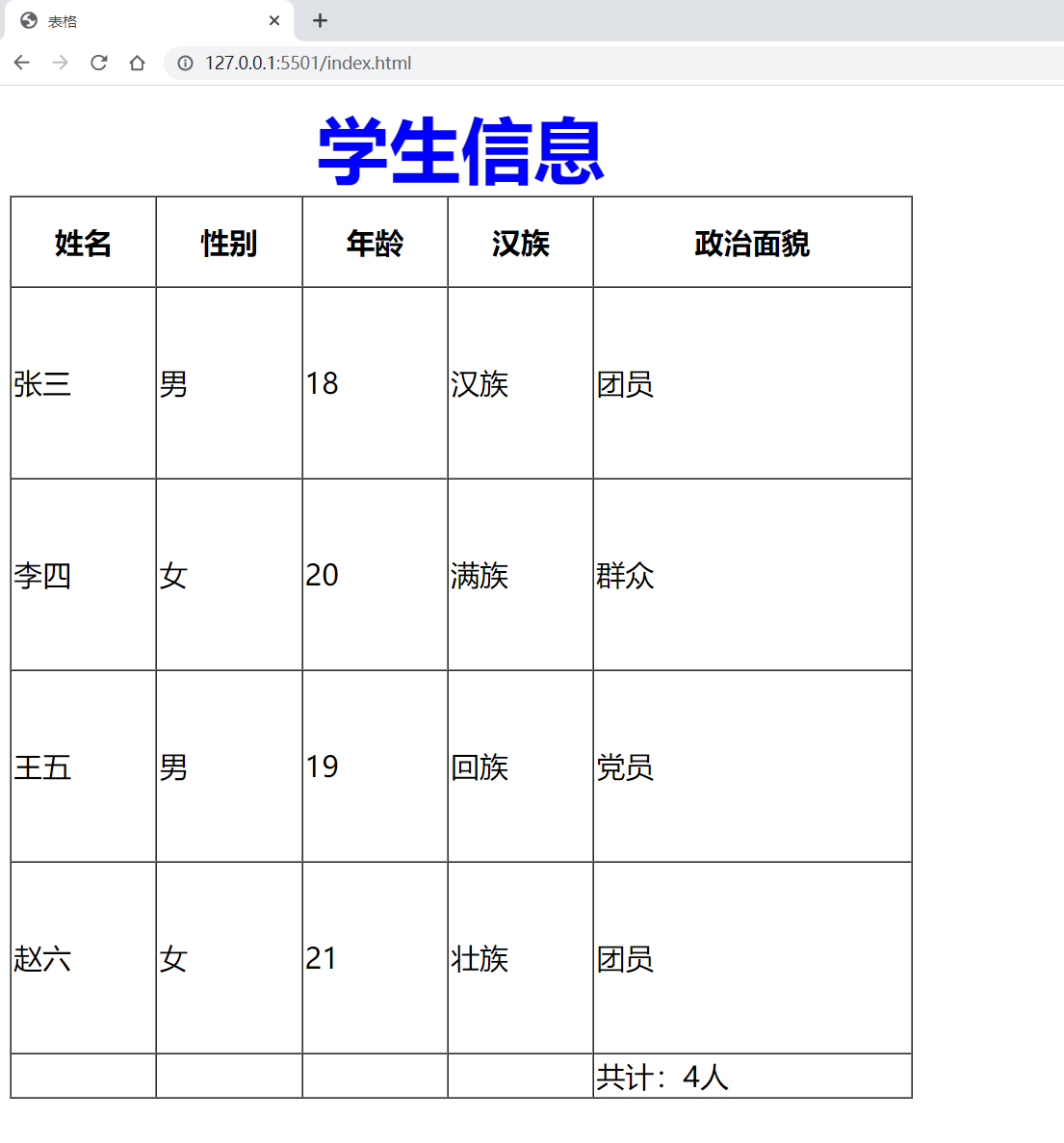Click 男 in 张三's row

pyautogui.click(x=229, y=382)
